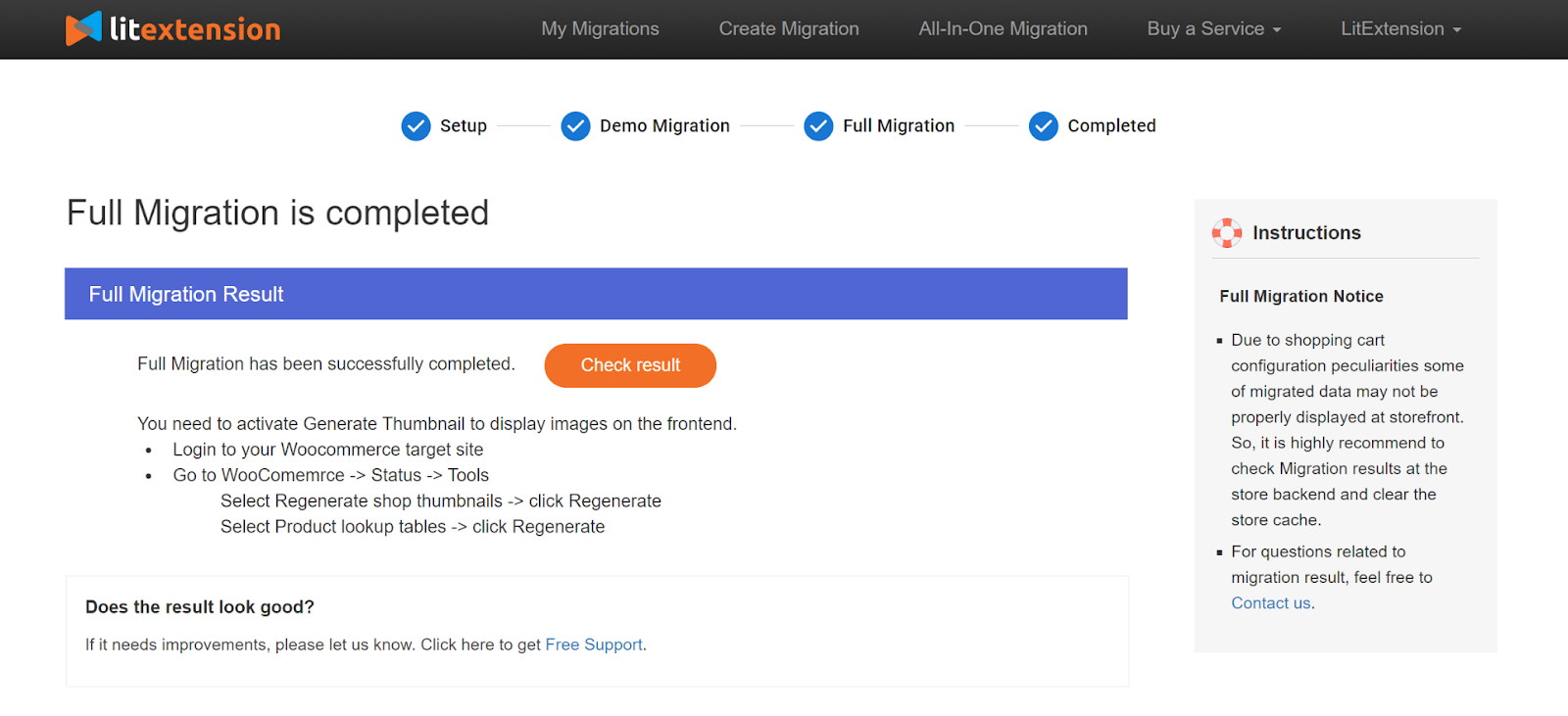Open My Migrations in the navbar
Screen dimensions: 1568x716
click(601, 29)
